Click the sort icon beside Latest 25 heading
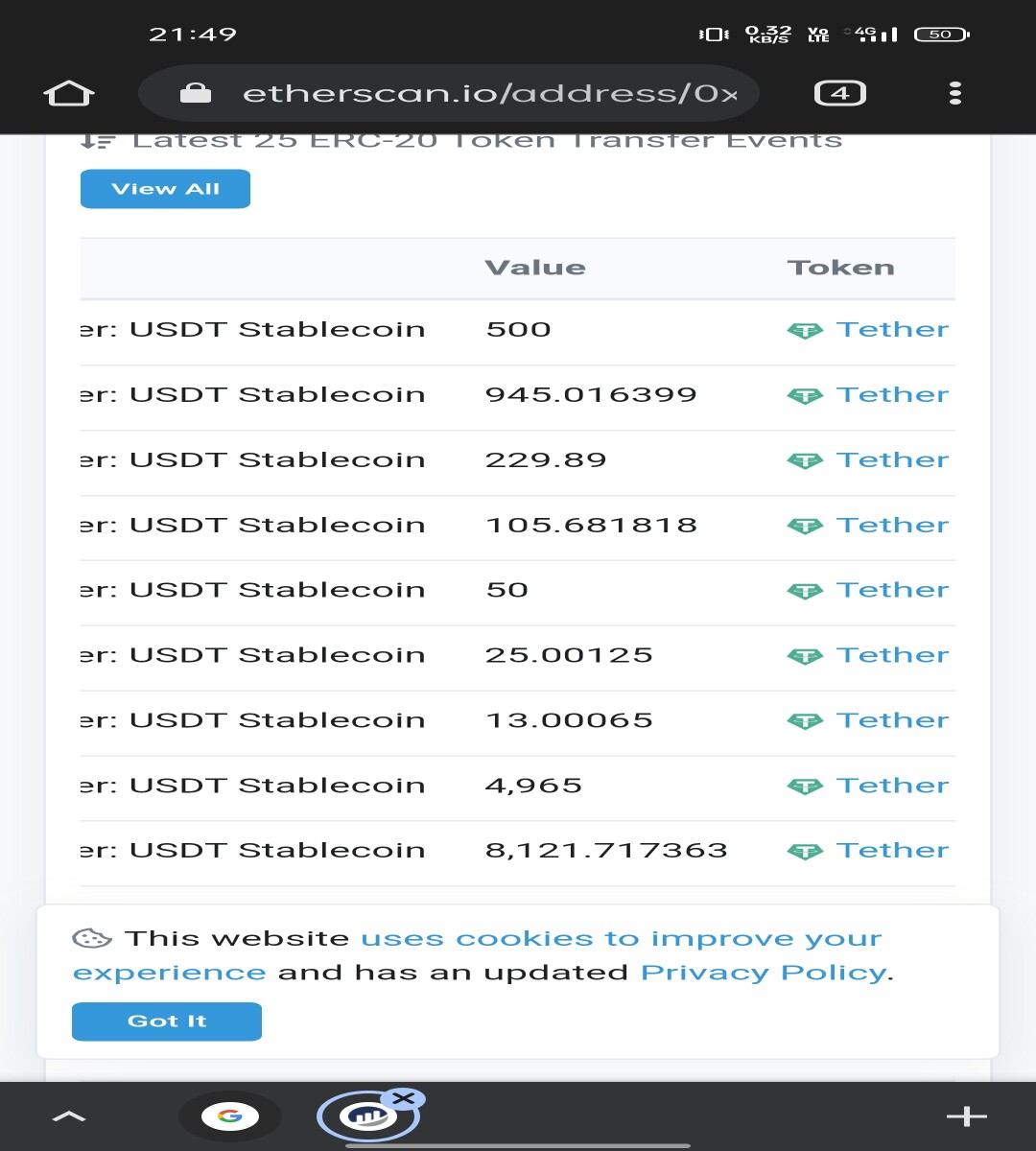Screen dimensions: 1036x1151 98,141
